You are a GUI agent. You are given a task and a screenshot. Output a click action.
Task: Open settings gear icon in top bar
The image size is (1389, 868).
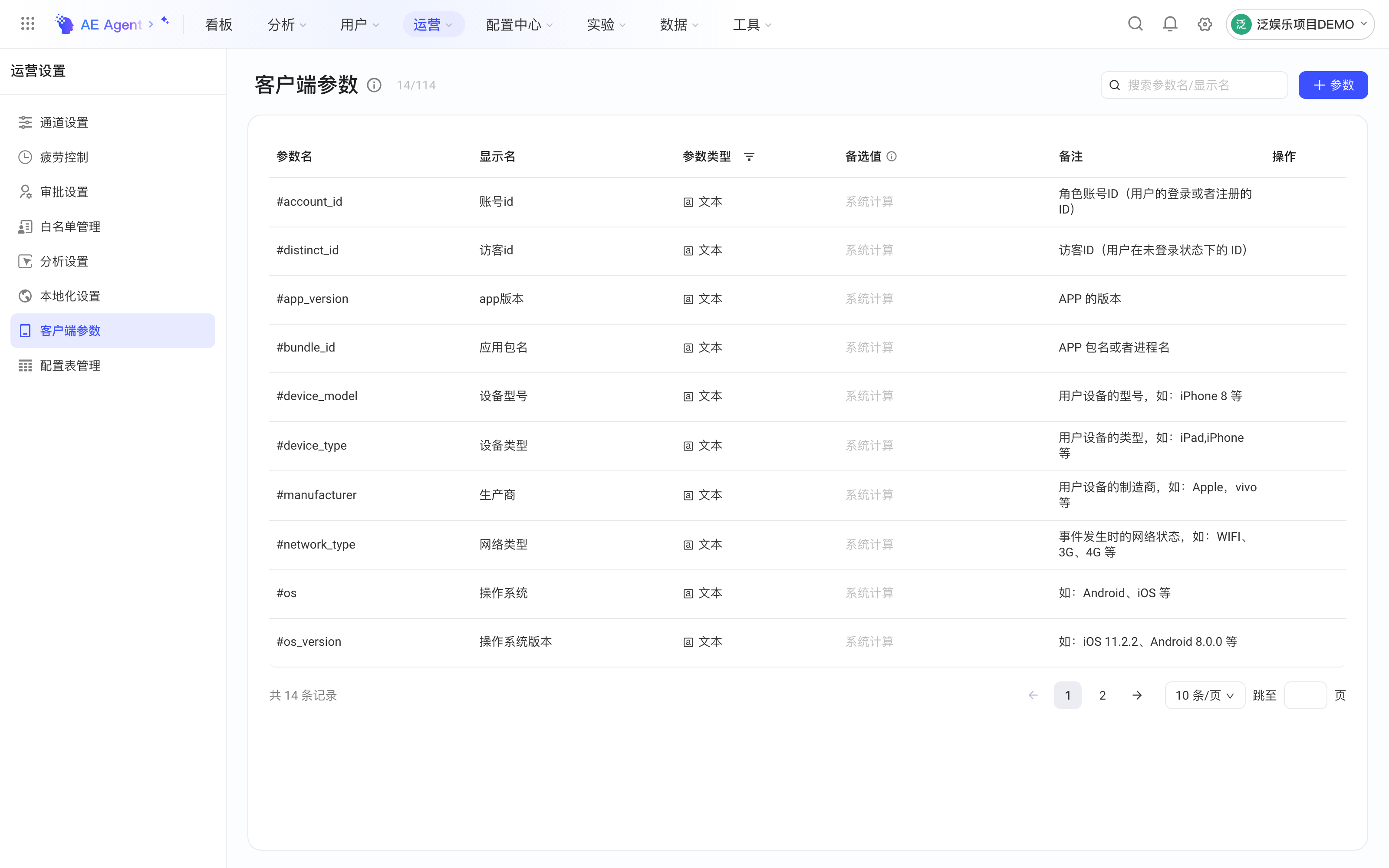1204,24
